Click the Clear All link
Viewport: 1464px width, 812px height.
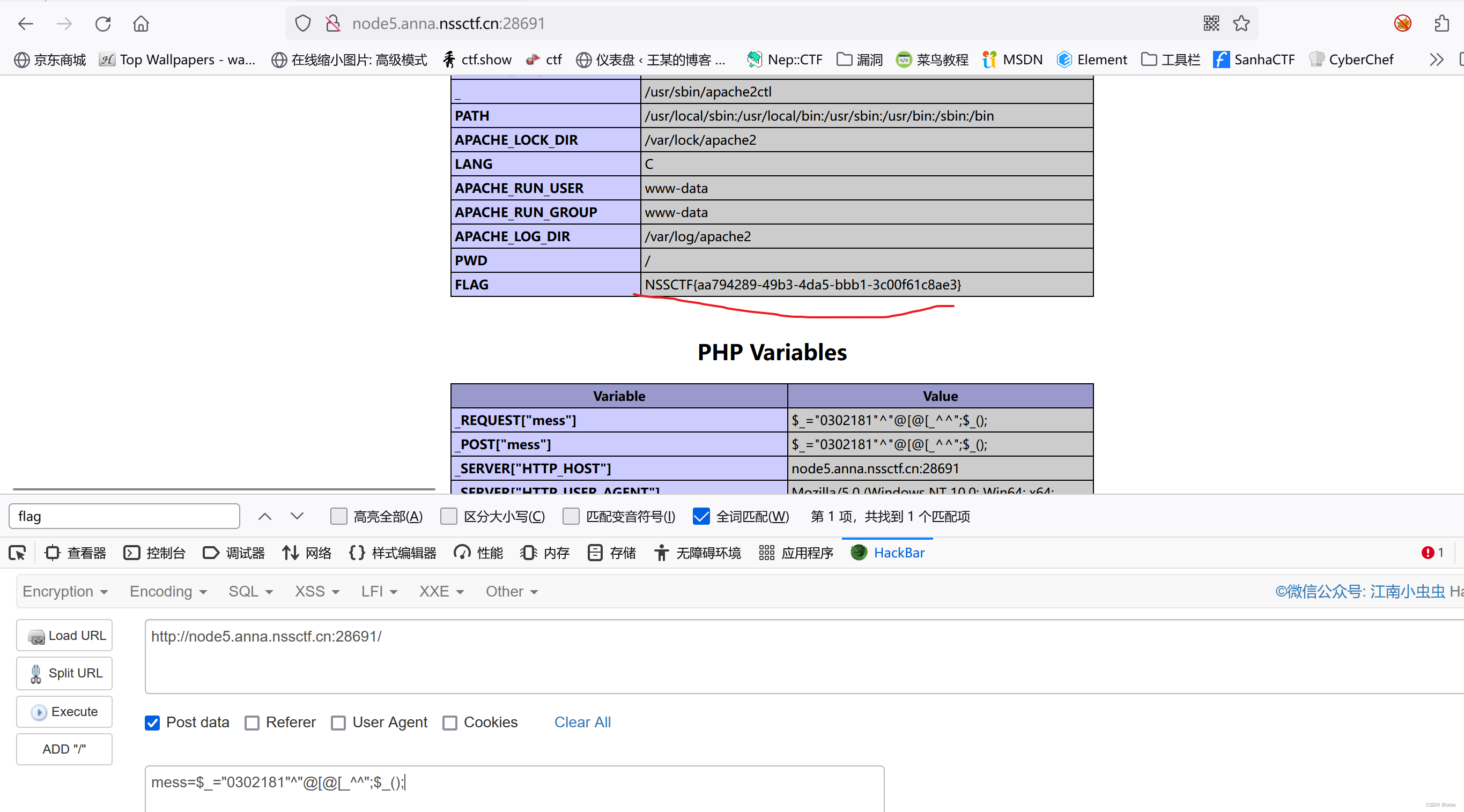[x=582, y=722]
